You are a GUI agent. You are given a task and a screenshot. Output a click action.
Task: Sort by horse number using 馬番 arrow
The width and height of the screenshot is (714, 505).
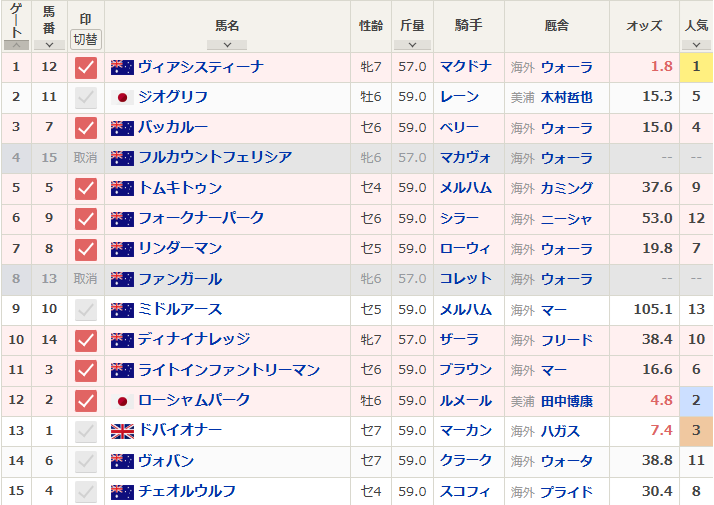[x=49, y=45]
